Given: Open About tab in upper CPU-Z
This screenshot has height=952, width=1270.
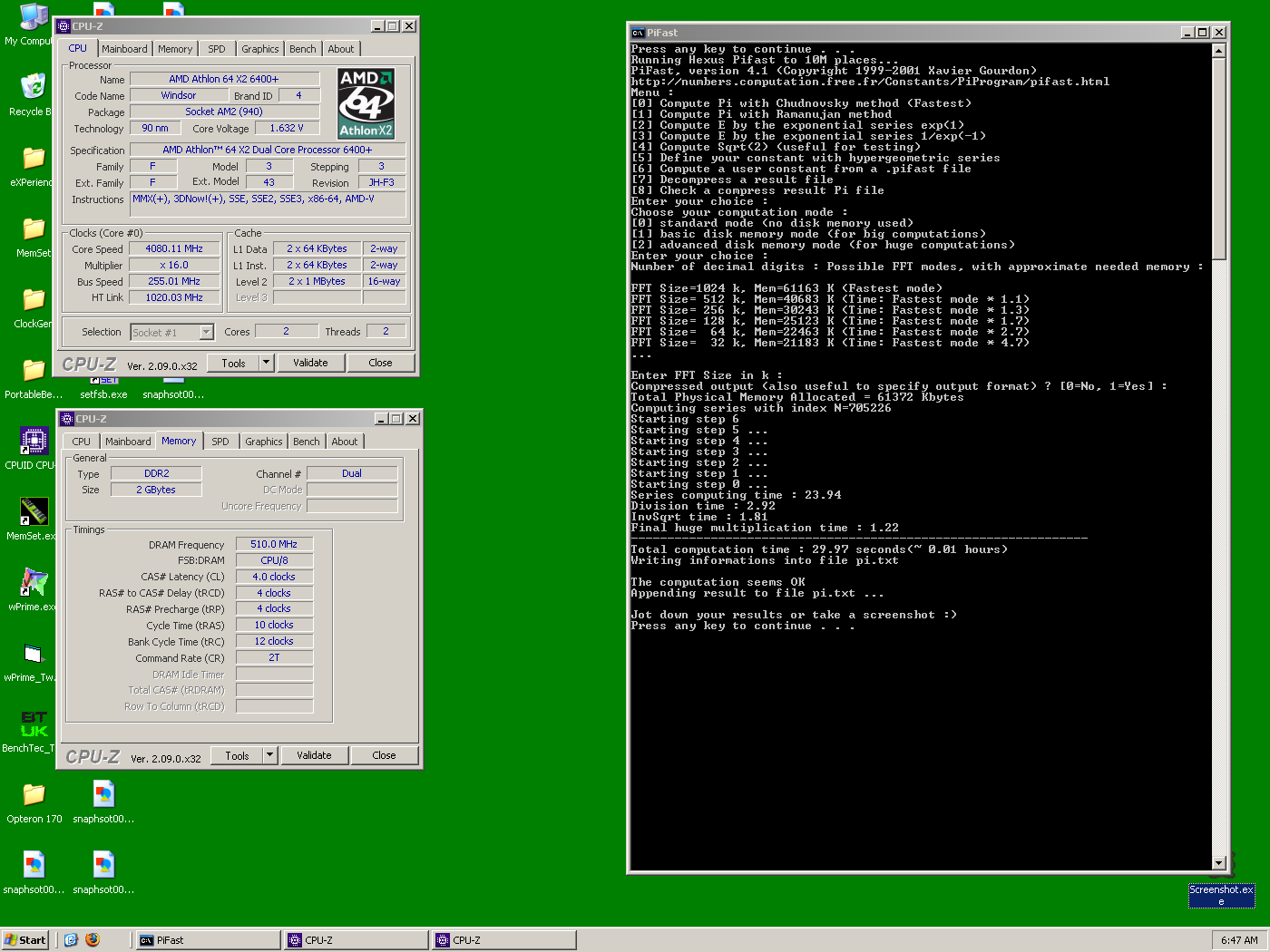Looking at the screenshot, I should [x=341, y=49].
